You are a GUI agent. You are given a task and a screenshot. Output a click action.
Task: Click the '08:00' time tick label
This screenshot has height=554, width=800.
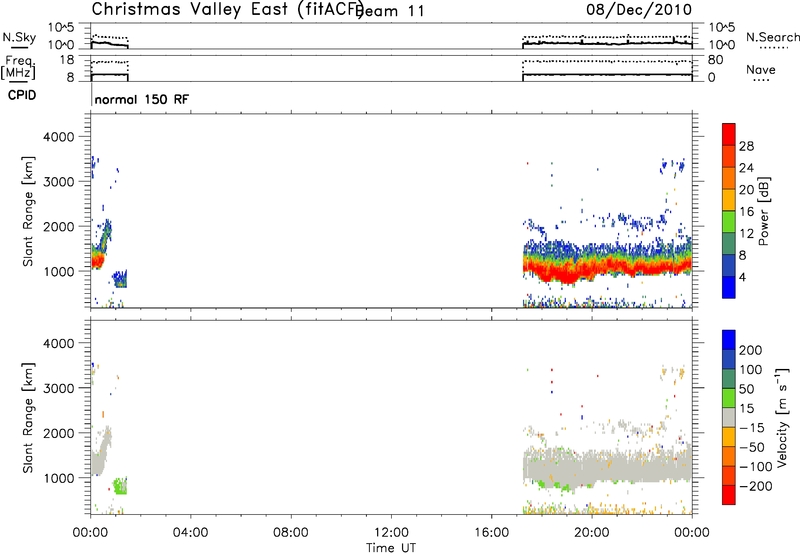point(290,533)
